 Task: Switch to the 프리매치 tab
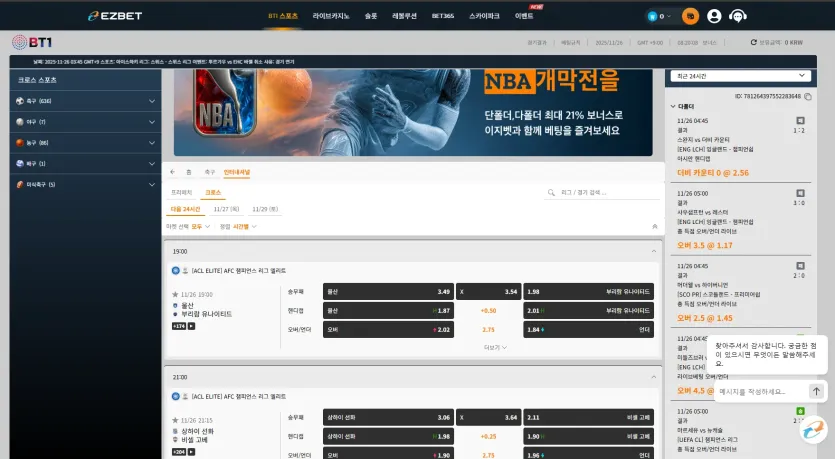[x=181, y=192]
